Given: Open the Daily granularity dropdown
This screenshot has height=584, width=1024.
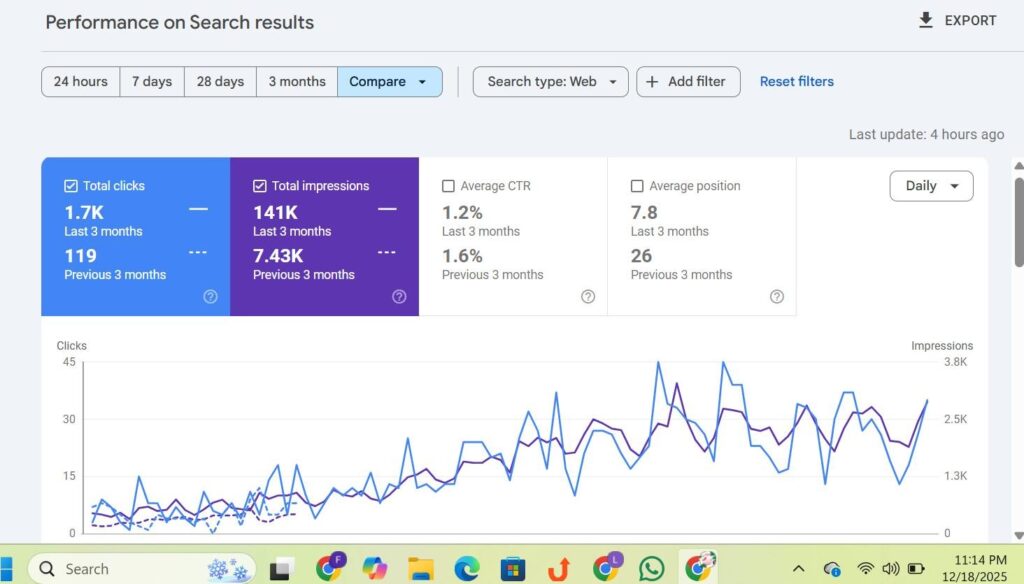Looking at the screenshot, I should pyautogui.click(x=931, y=186).
